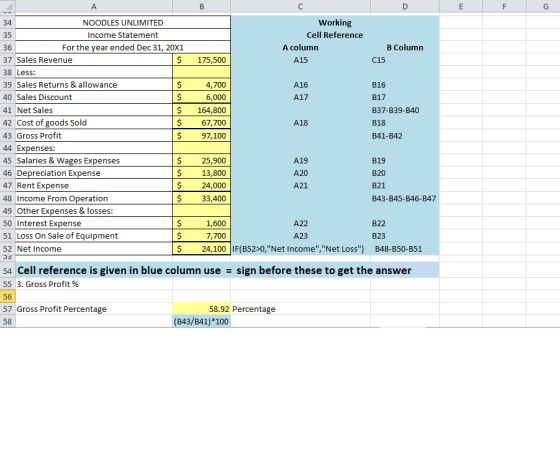The image size is (560, 466).
Task: Click the '3. Gross Profit %' cell
Action: (x=94, y=284)
